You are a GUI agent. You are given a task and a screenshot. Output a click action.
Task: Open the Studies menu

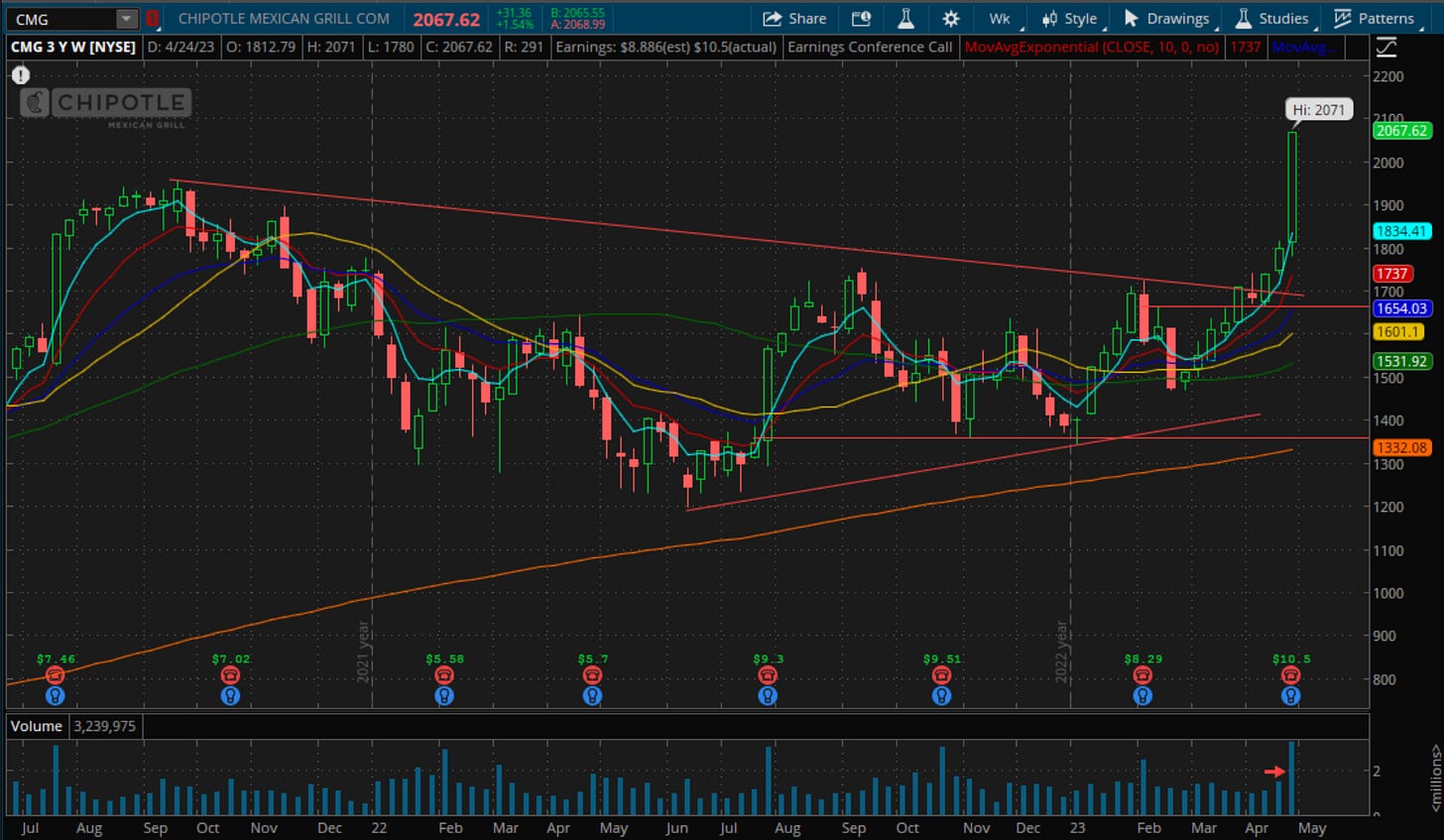pos(1272,18)
